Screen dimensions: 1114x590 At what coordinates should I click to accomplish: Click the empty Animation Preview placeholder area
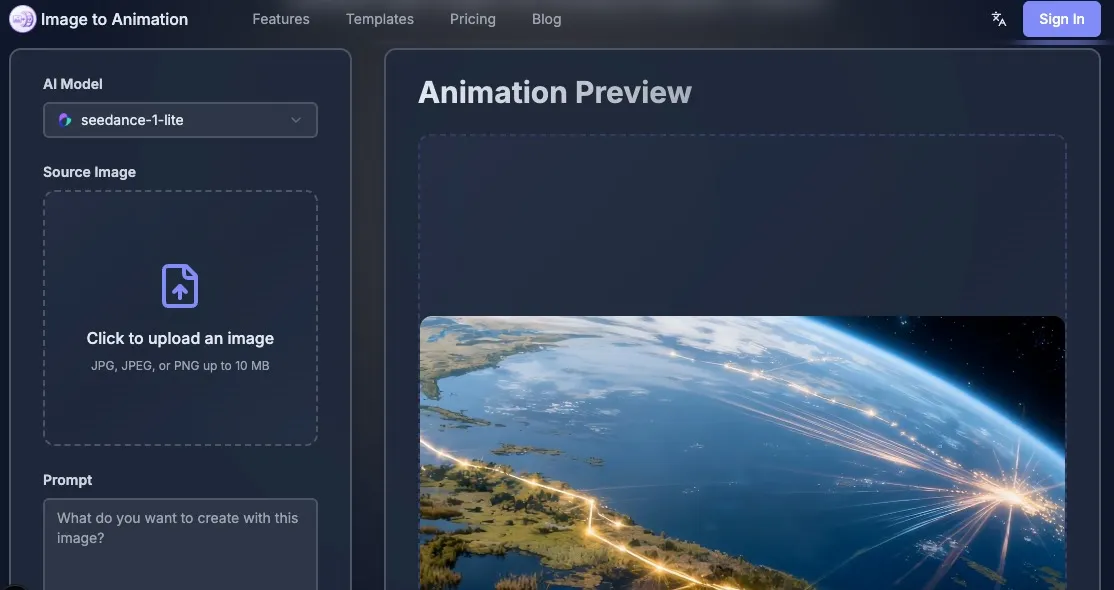tap(742, 222)
